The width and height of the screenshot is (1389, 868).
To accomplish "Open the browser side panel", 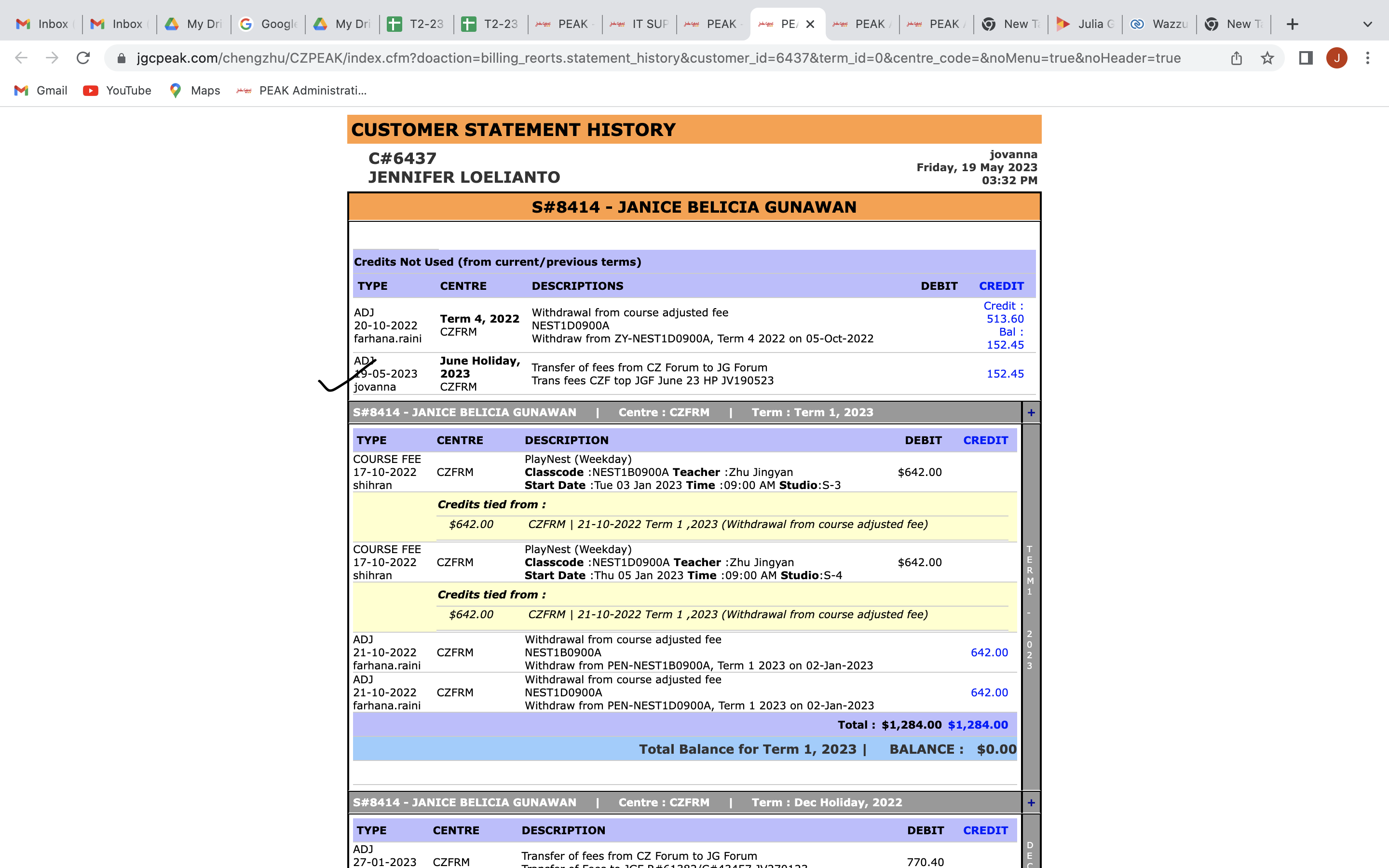I will coord(1306,58).
